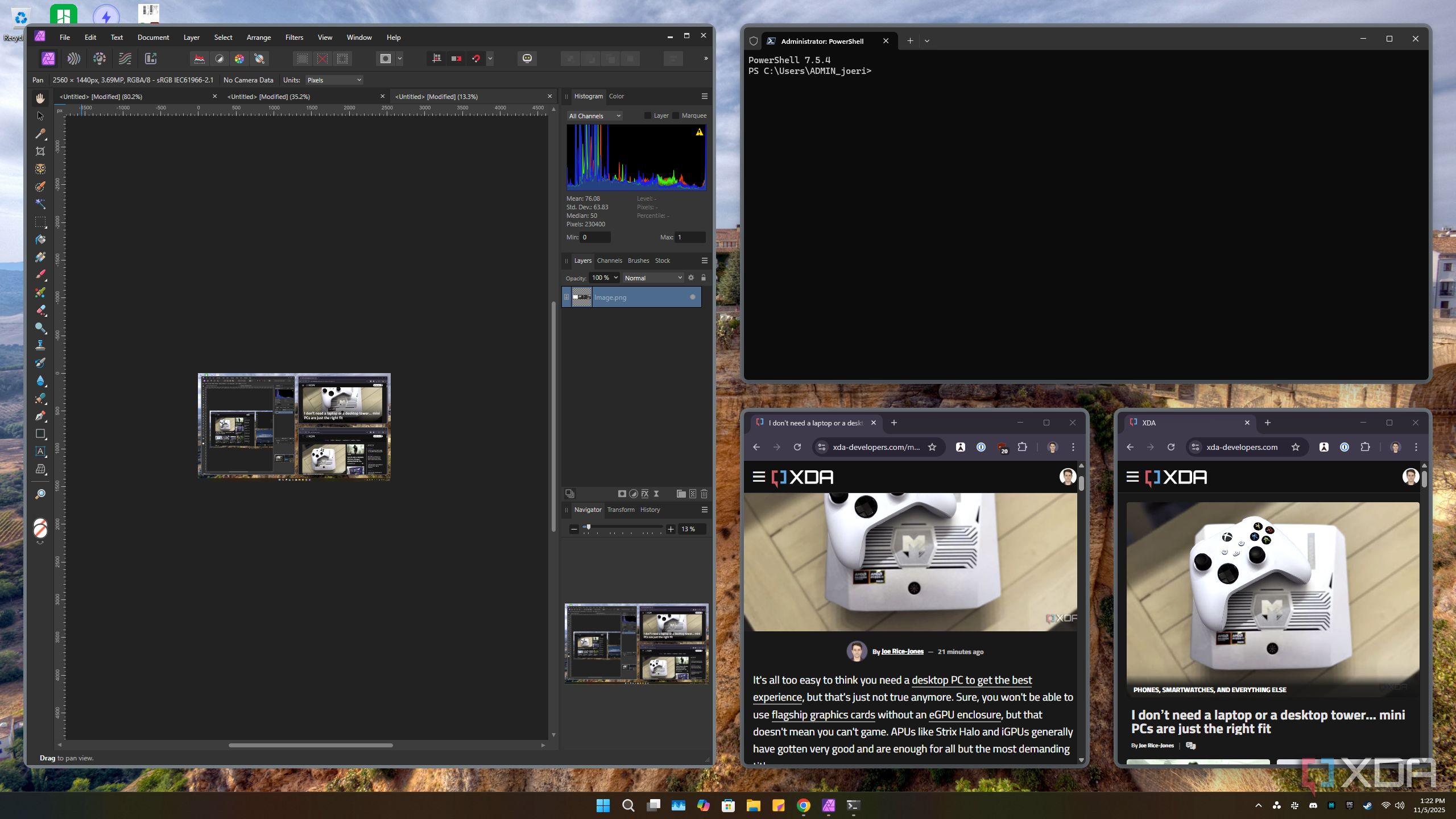The image size is (1456, 819).
Task: Open the Normal blend mode dropdown
Action: (653, 278)
